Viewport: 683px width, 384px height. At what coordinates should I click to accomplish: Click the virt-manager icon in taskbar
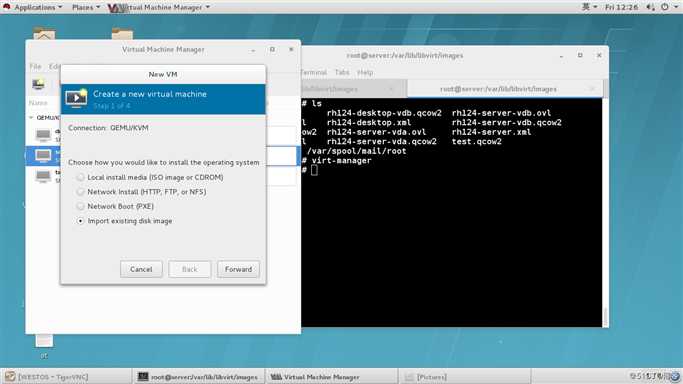point(276,377)
